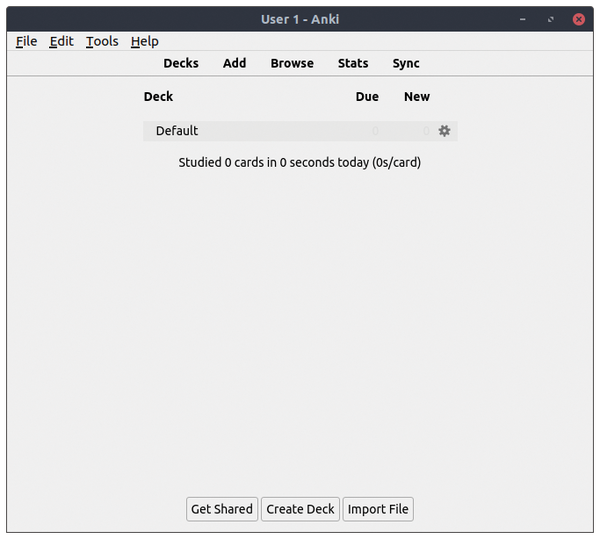The width and height of the screenshot is (600, 539).
Task: Click the Due count of Default deck
Action: click(x=375, y=131)
